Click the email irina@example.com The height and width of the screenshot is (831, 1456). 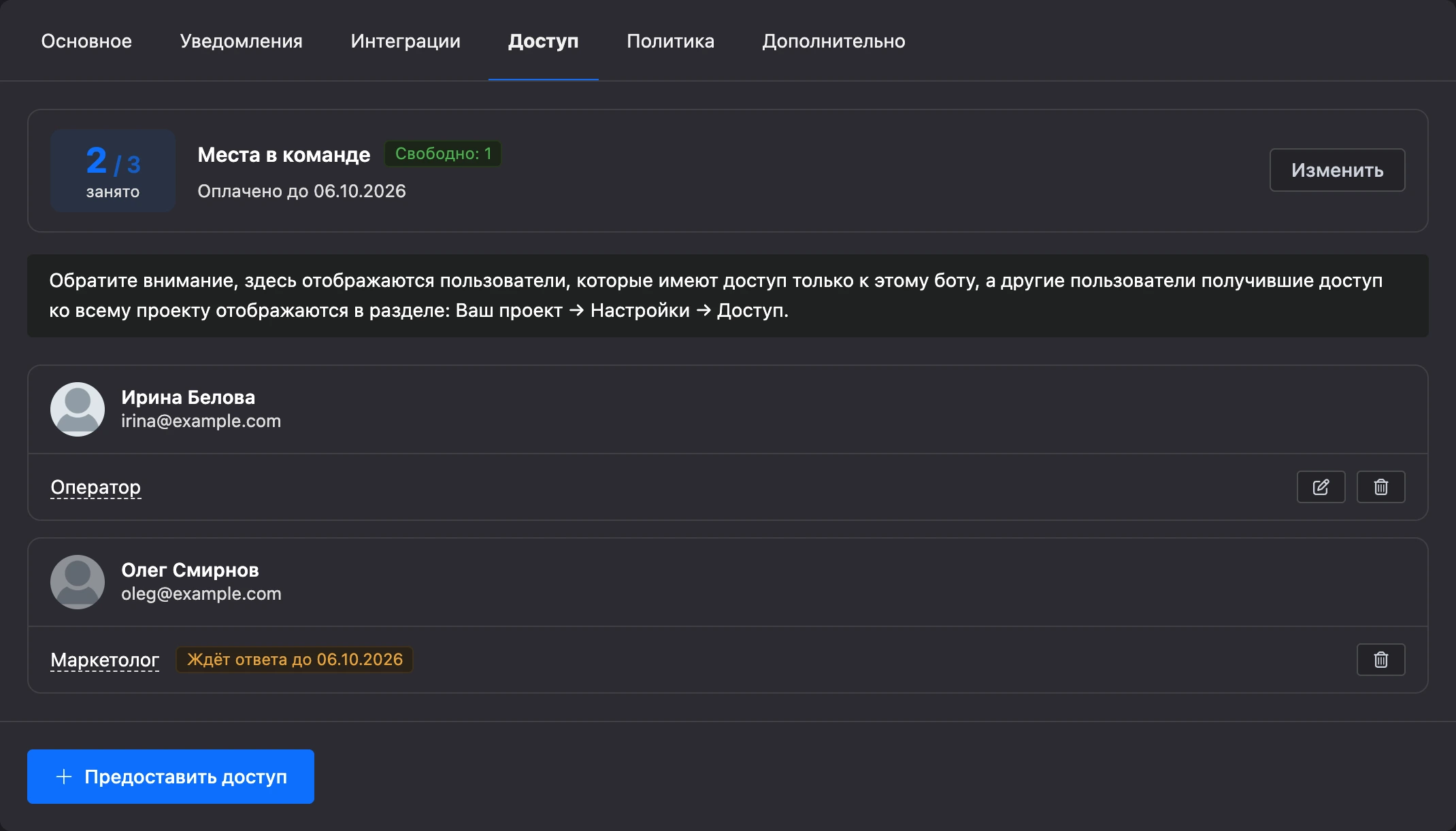(x=201, y=421)
